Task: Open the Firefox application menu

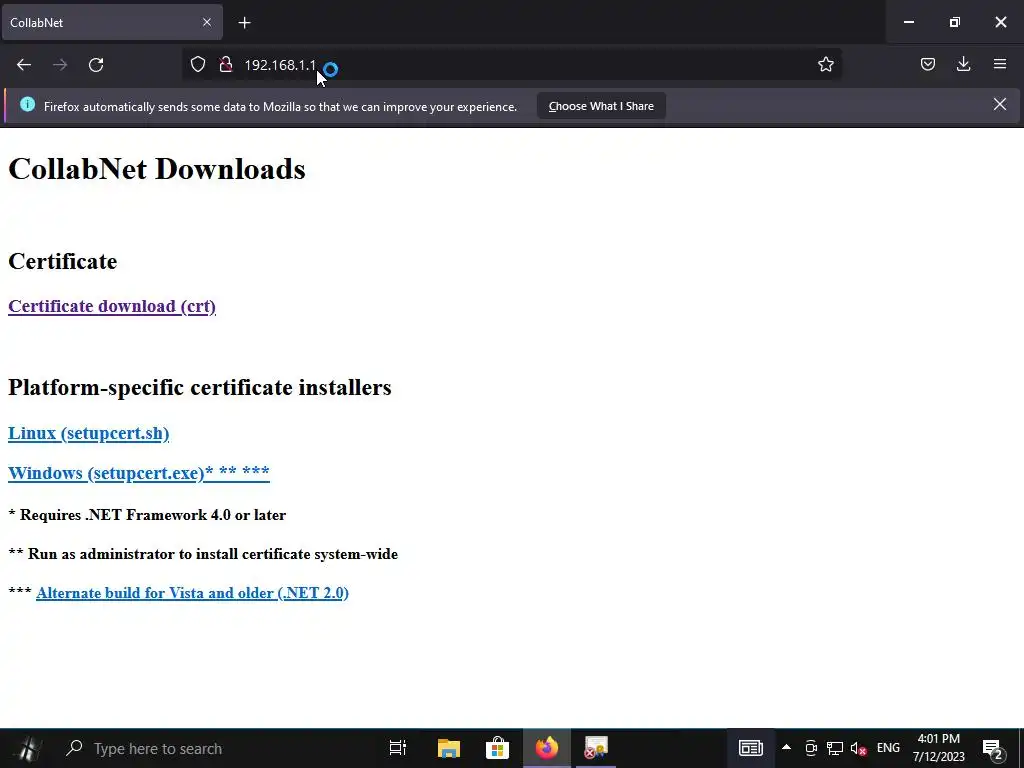Action: pyautogui.click(x=1000, y=64)
